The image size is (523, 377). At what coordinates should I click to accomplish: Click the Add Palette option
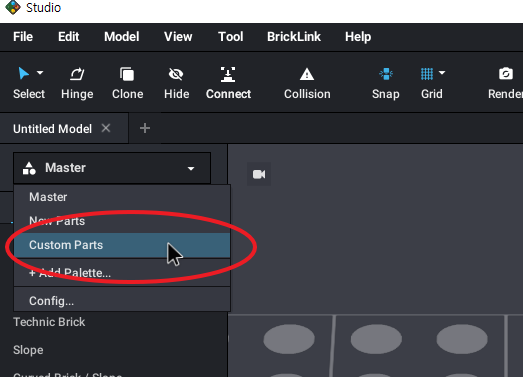[122, 273]
